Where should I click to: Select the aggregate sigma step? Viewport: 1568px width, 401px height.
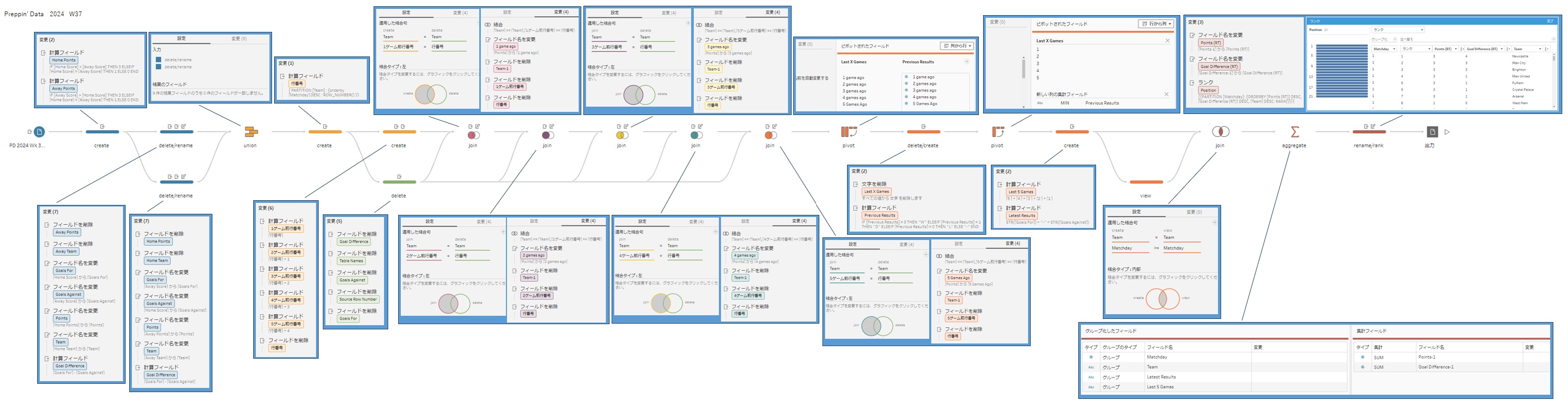[1295, 131]
